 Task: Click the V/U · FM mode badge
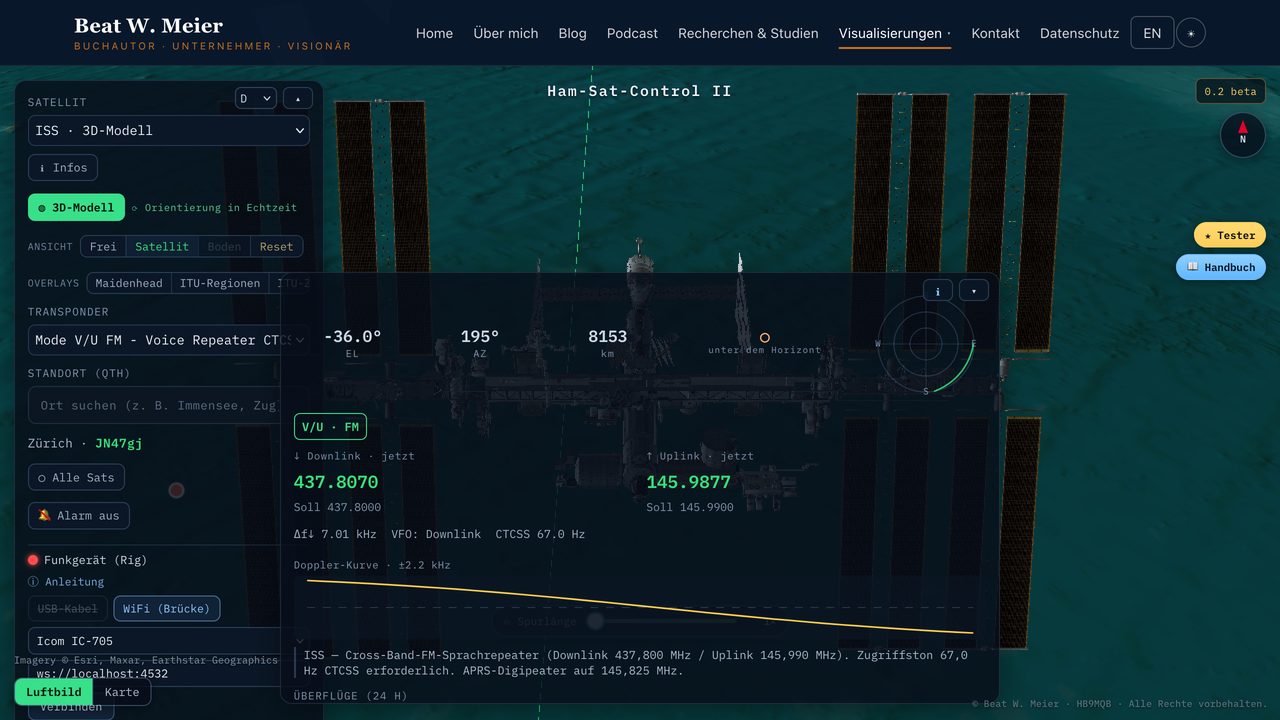[x=330, y=427]
